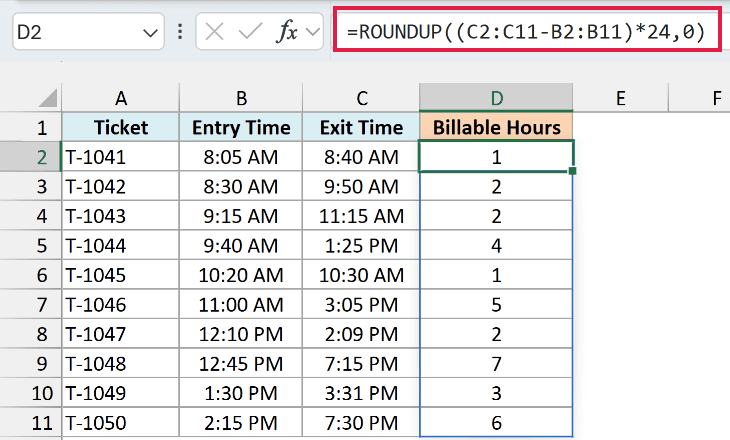Open the Insert Function fx button
The width and height of the screenshot is (730, 440).
pos(287,32)
